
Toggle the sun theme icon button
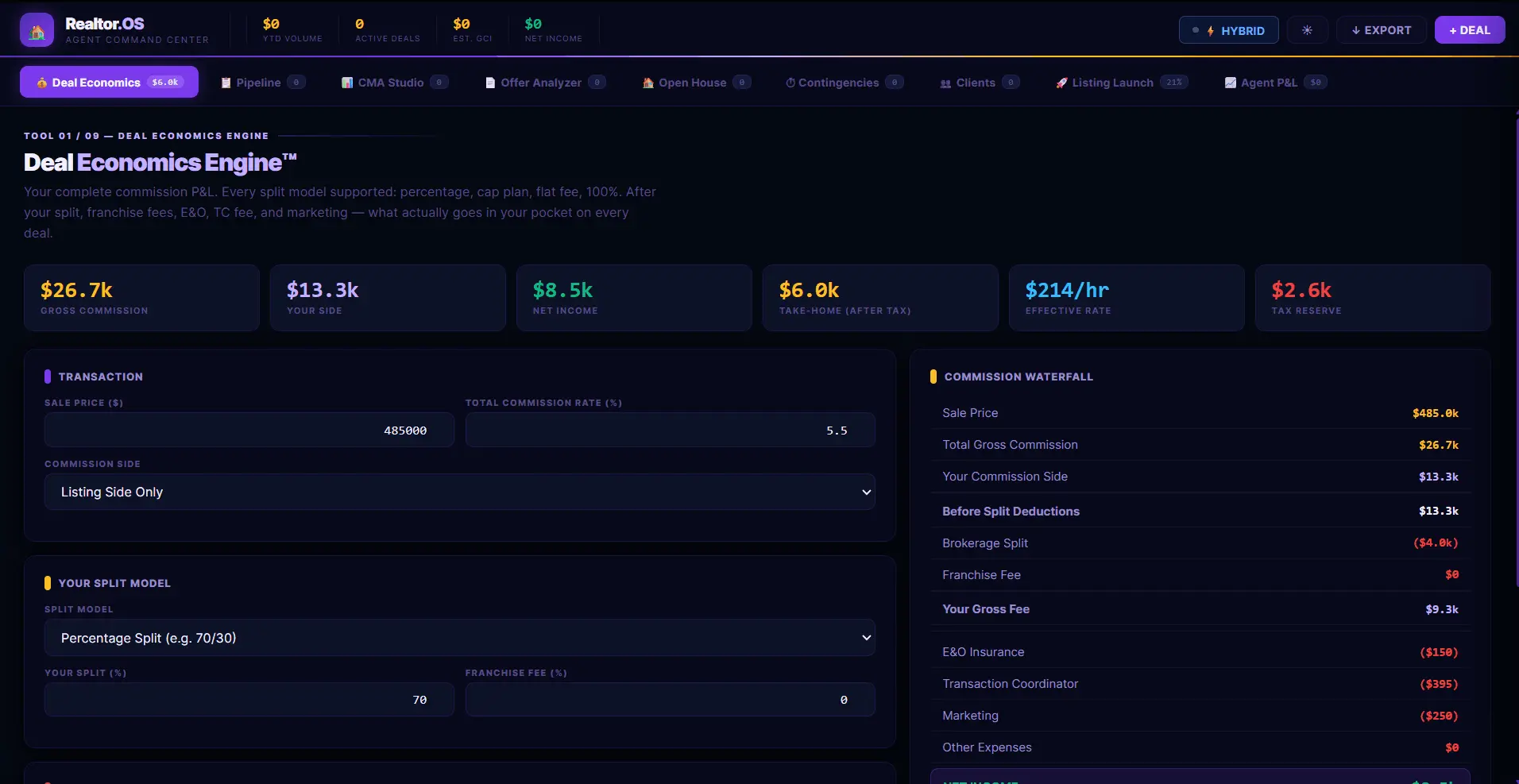click(1307, 30)
